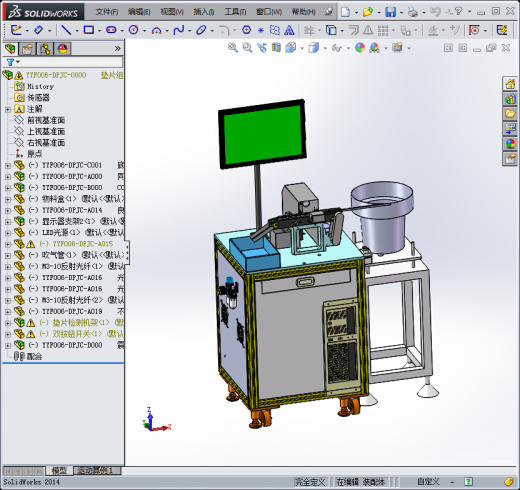Expand the 注解 tree node

pos(8,109)
